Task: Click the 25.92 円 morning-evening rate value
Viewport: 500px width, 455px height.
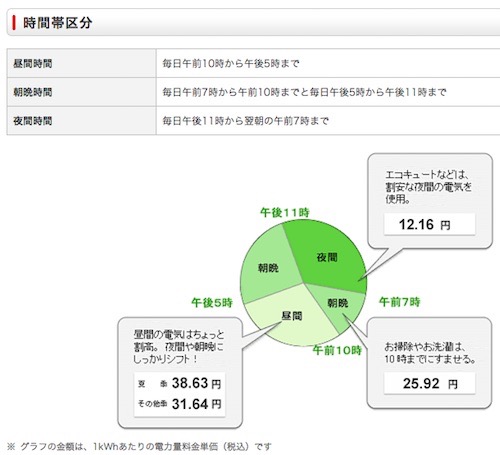Action: click(430, 383)
